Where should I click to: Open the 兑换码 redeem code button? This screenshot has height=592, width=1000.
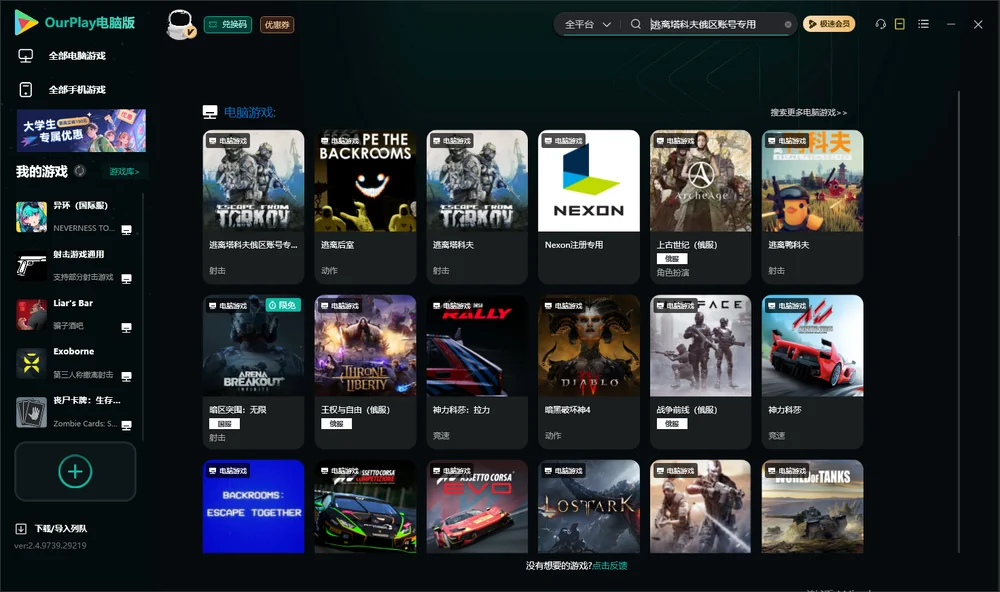tap(228, 25)
